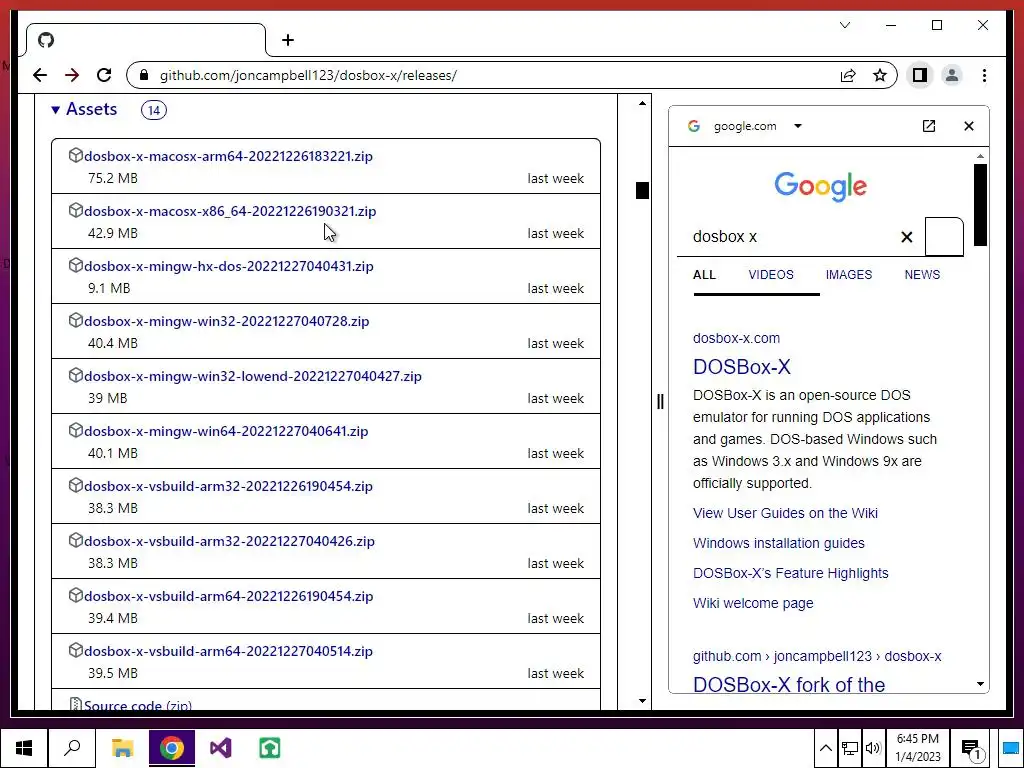
Task: Open side panel search in new tab
Action: point(929,126)
